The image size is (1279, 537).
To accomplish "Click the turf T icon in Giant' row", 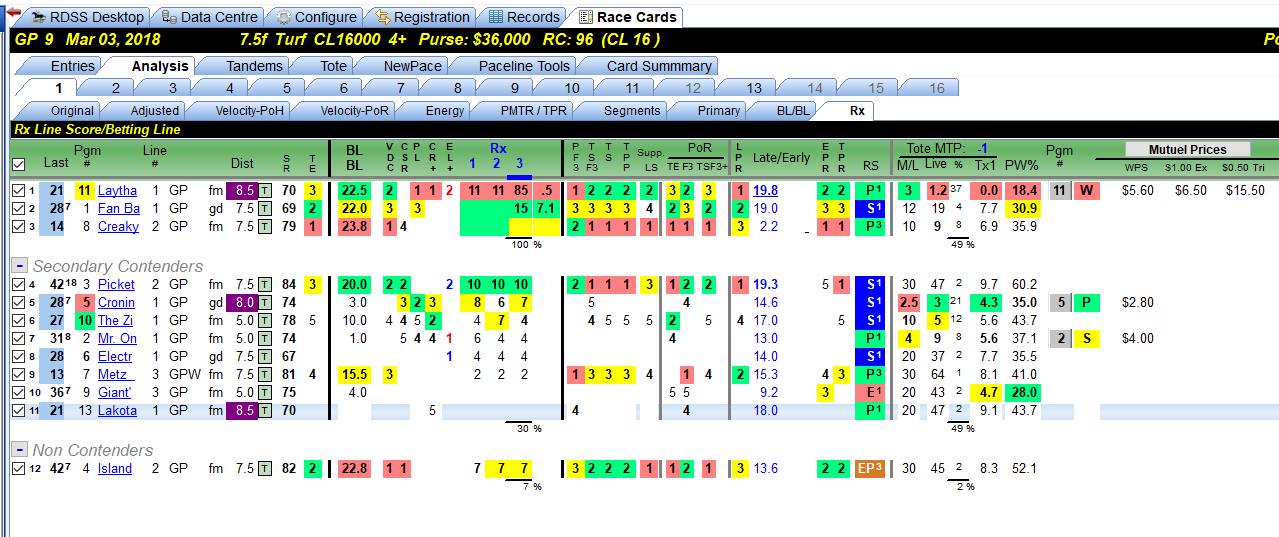I will point(265,392).
